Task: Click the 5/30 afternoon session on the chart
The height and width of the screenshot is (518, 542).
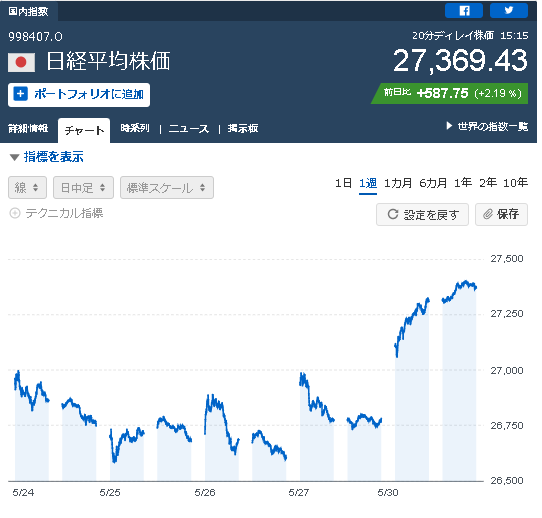Action: click(x=459, y=380)
